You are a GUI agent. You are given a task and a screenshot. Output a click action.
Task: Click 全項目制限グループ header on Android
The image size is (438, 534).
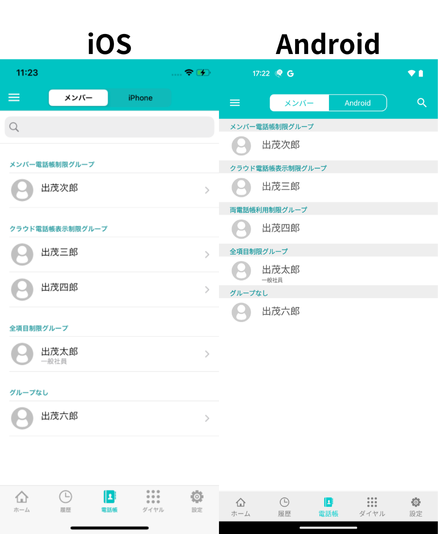[259, 251]
